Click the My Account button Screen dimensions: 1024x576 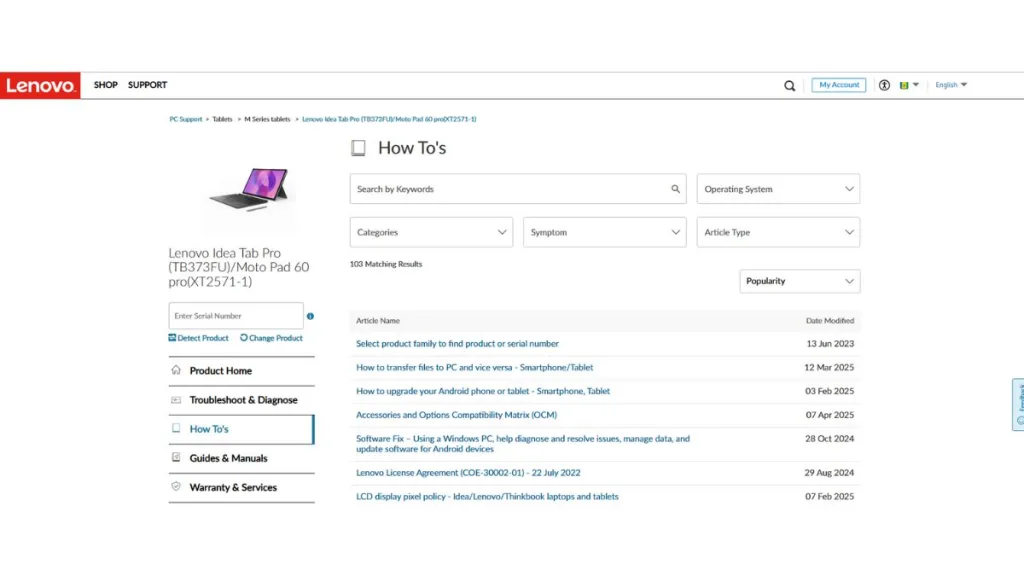(839, 85)
